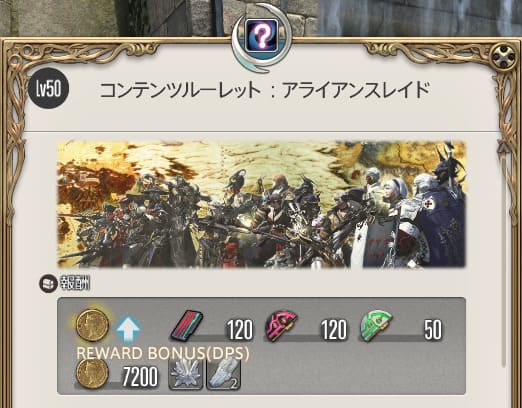Click the blue up-arrow bonus icon
The width and height of the screenshot is (522, 408).
click(x=128, y=329)
